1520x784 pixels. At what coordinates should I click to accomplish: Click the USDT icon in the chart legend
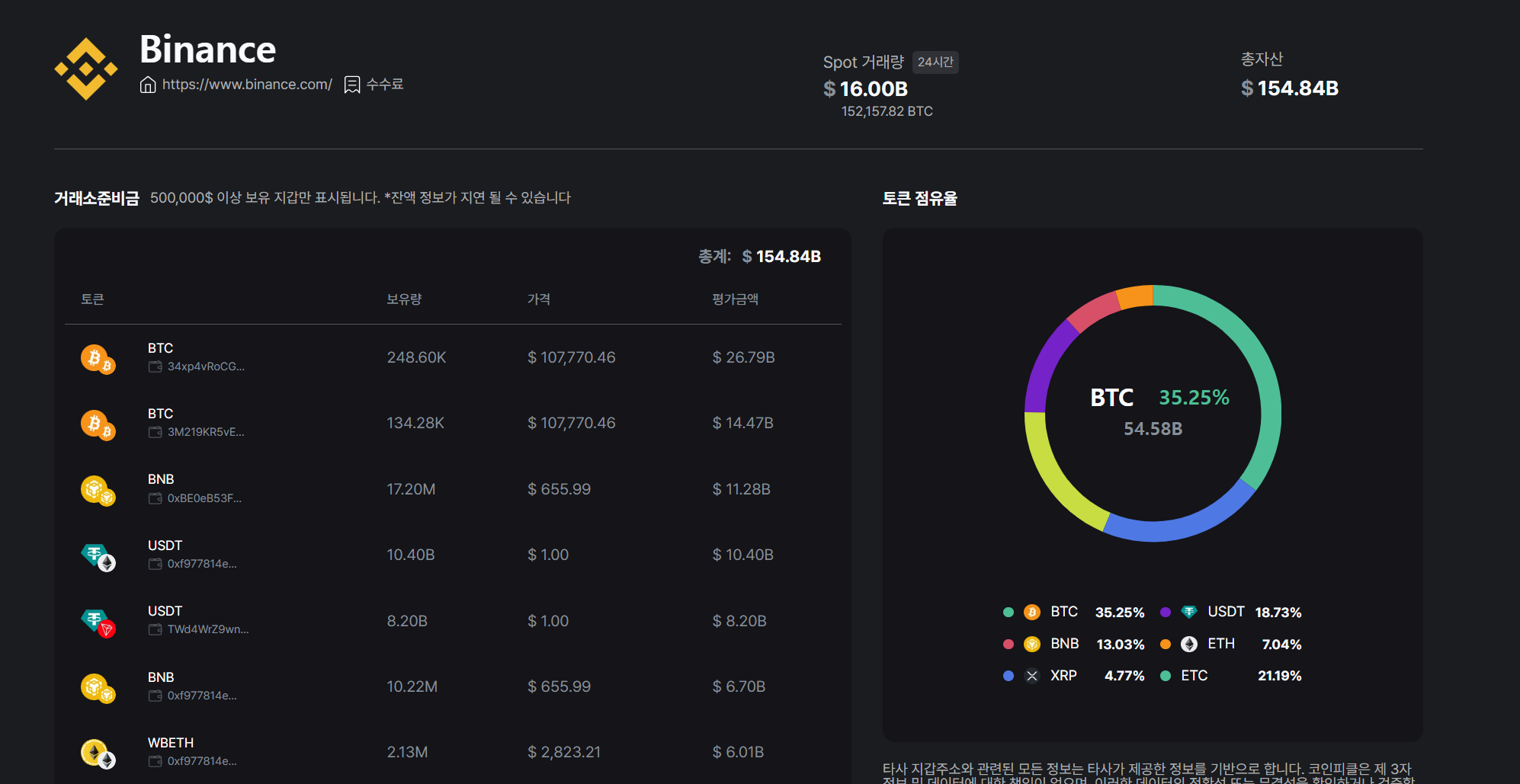click(x=1189, y=612)
